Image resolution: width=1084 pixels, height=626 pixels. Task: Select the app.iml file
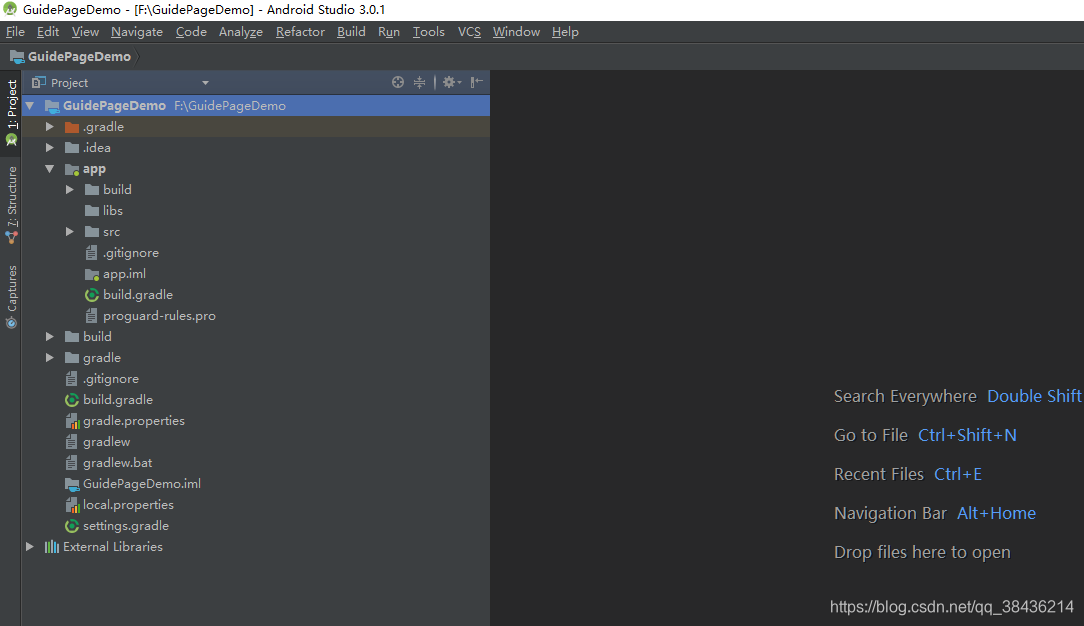click(x=124, y=274)
